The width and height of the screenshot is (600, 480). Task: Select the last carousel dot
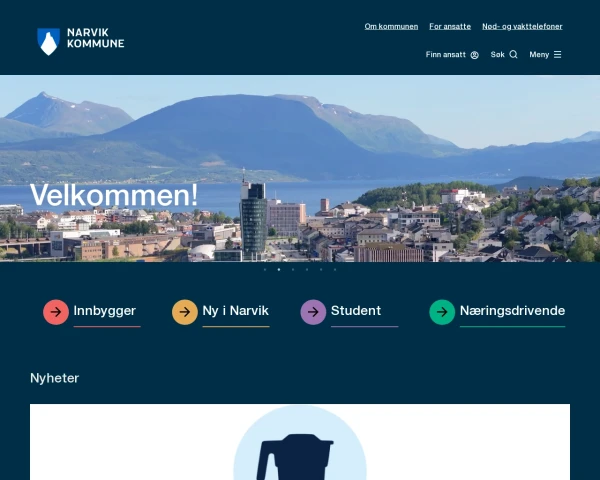335,269
